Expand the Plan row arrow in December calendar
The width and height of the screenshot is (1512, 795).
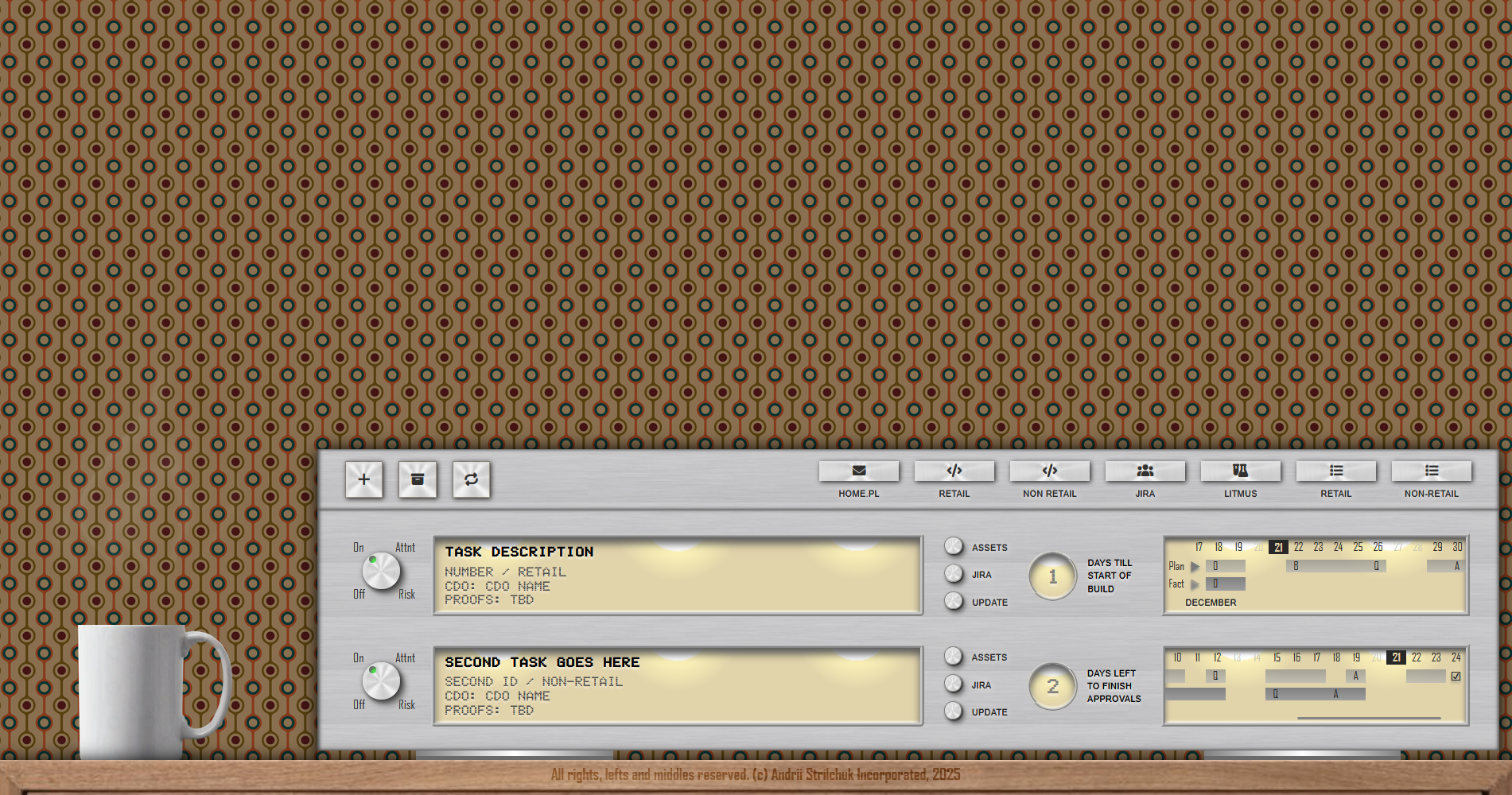1195,566
